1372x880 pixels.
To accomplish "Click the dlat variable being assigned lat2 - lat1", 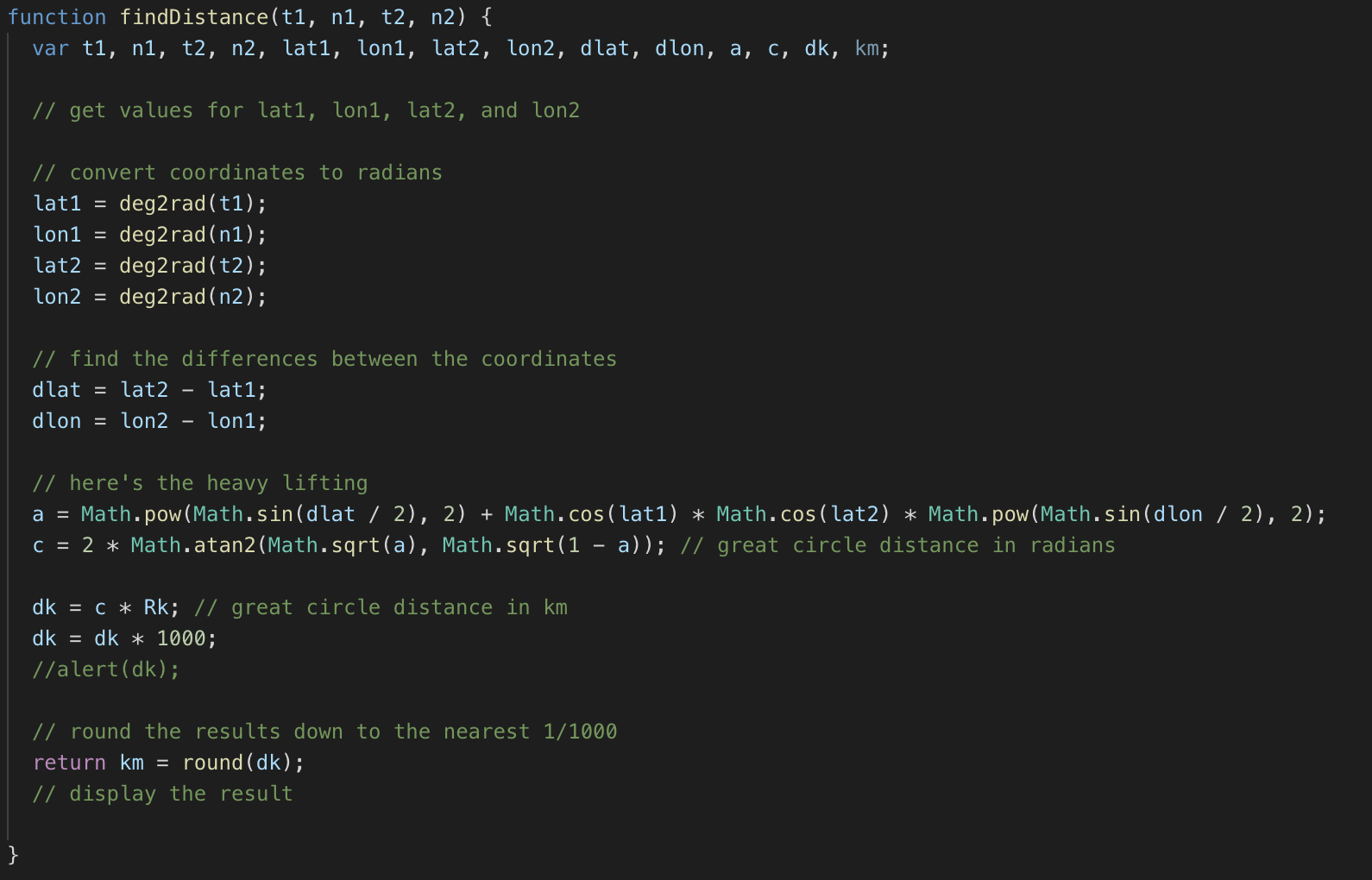I will pyautogui.click(x=56, y=390).
